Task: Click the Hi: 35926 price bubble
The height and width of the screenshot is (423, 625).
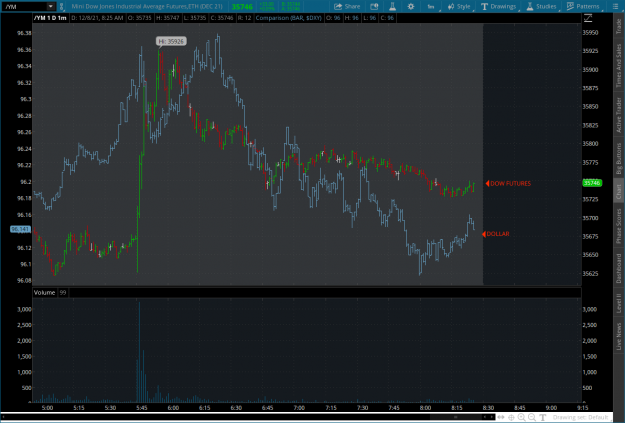Action: point(171,41)
